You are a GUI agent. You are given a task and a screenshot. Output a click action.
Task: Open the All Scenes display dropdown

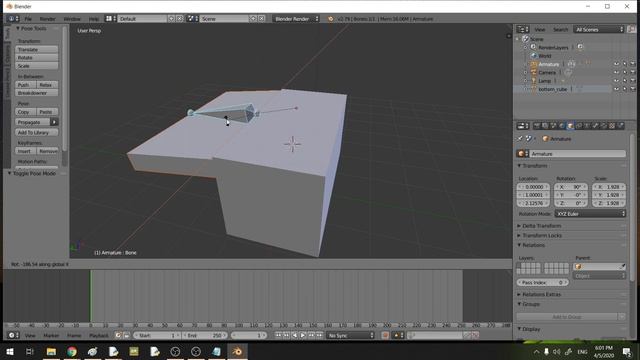click(x=598, y=29)
